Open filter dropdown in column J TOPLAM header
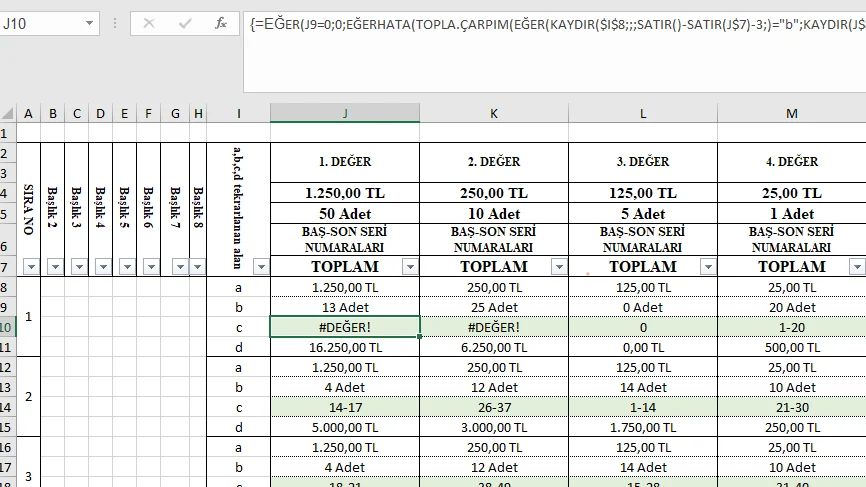Viewport: 866px width, 487px height. [x=409, y=267]
